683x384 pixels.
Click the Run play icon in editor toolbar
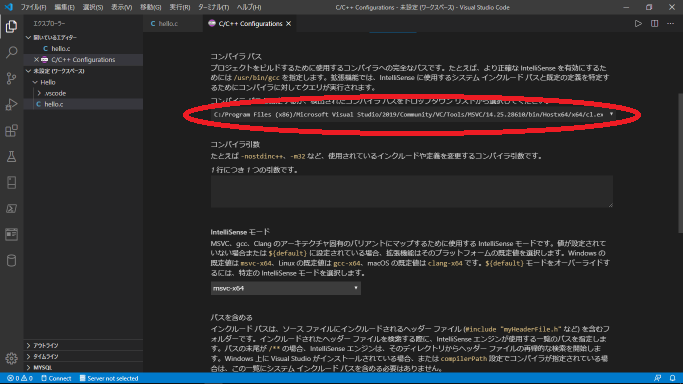[x=638, y=24]
